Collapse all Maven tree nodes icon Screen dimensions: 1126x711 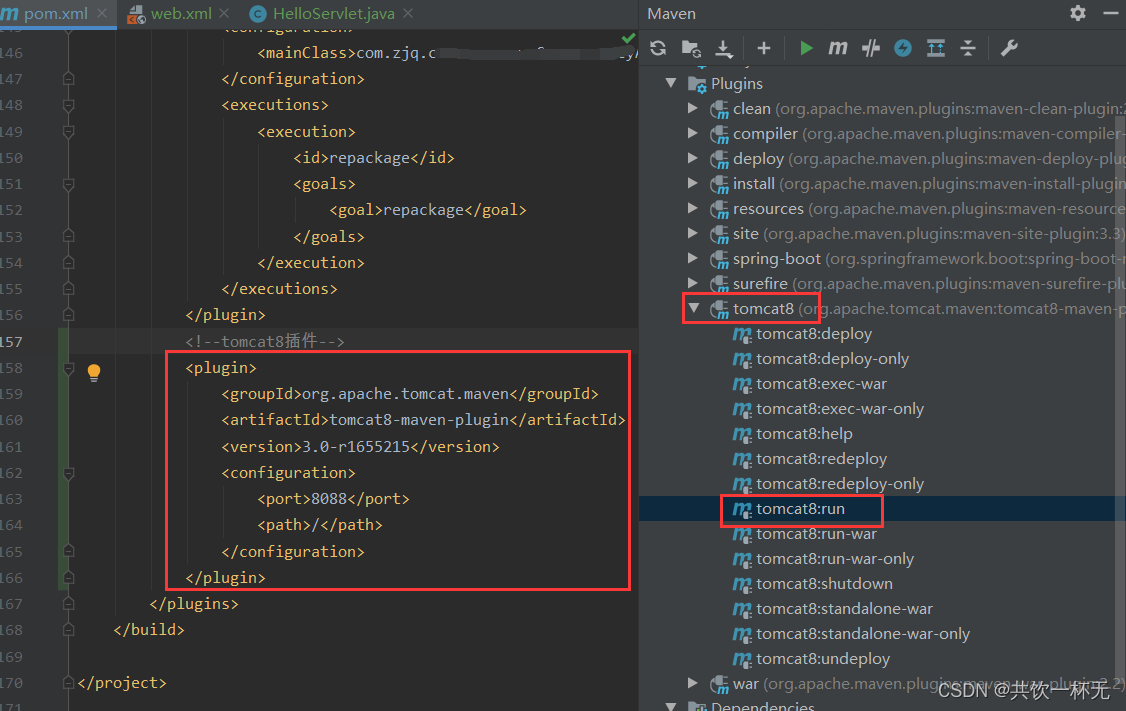(968, 48)
